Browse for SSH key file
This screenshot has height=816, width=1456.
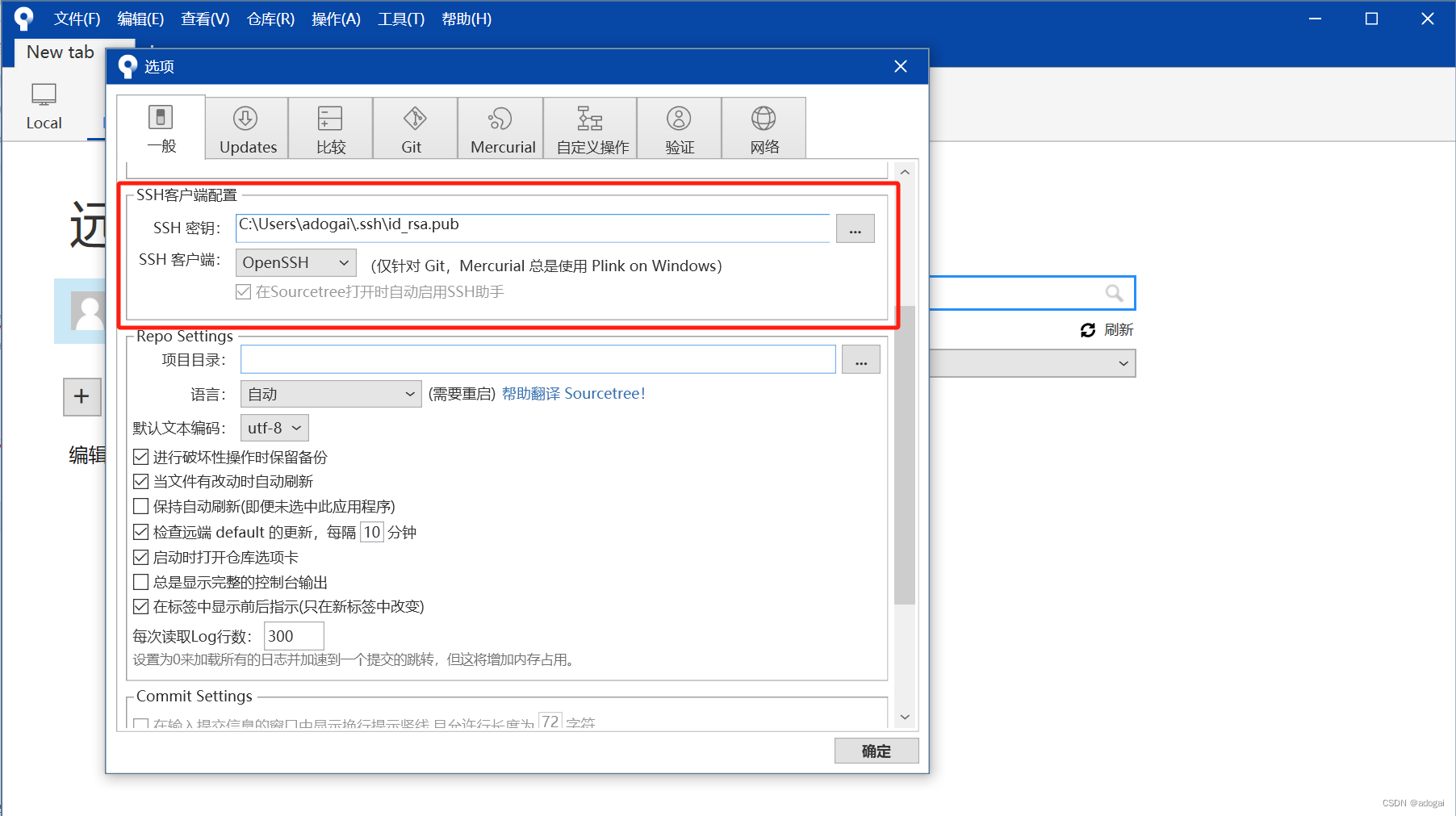click(856, 229)
